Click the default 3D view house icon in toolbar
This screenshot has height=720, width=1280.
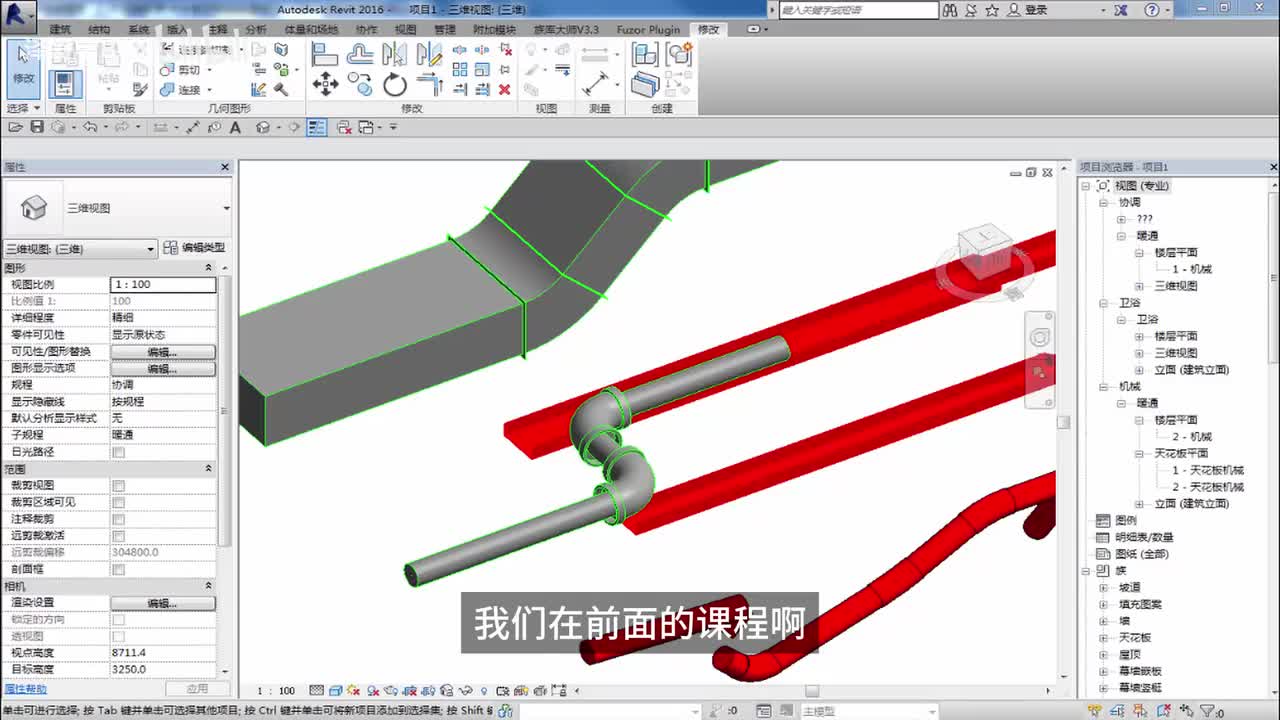click(263, 127)
